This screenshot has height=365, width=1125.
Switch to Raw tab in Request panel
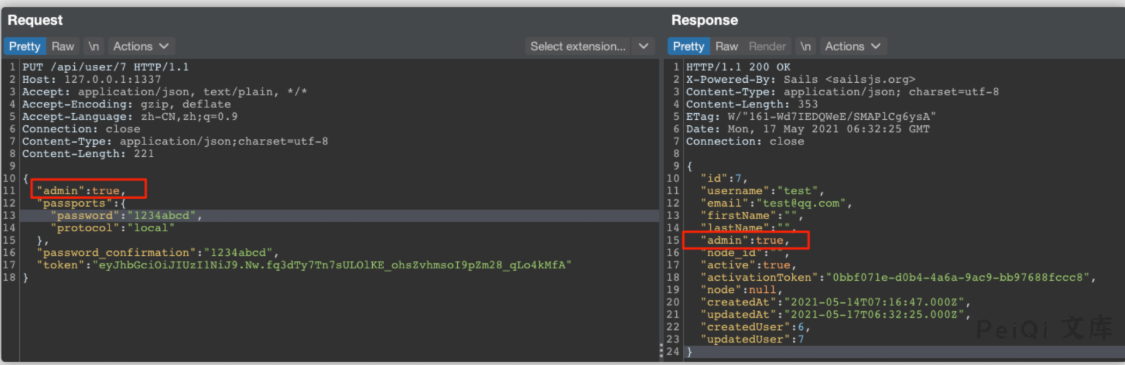pyautogui.click(x=62, y=46)
